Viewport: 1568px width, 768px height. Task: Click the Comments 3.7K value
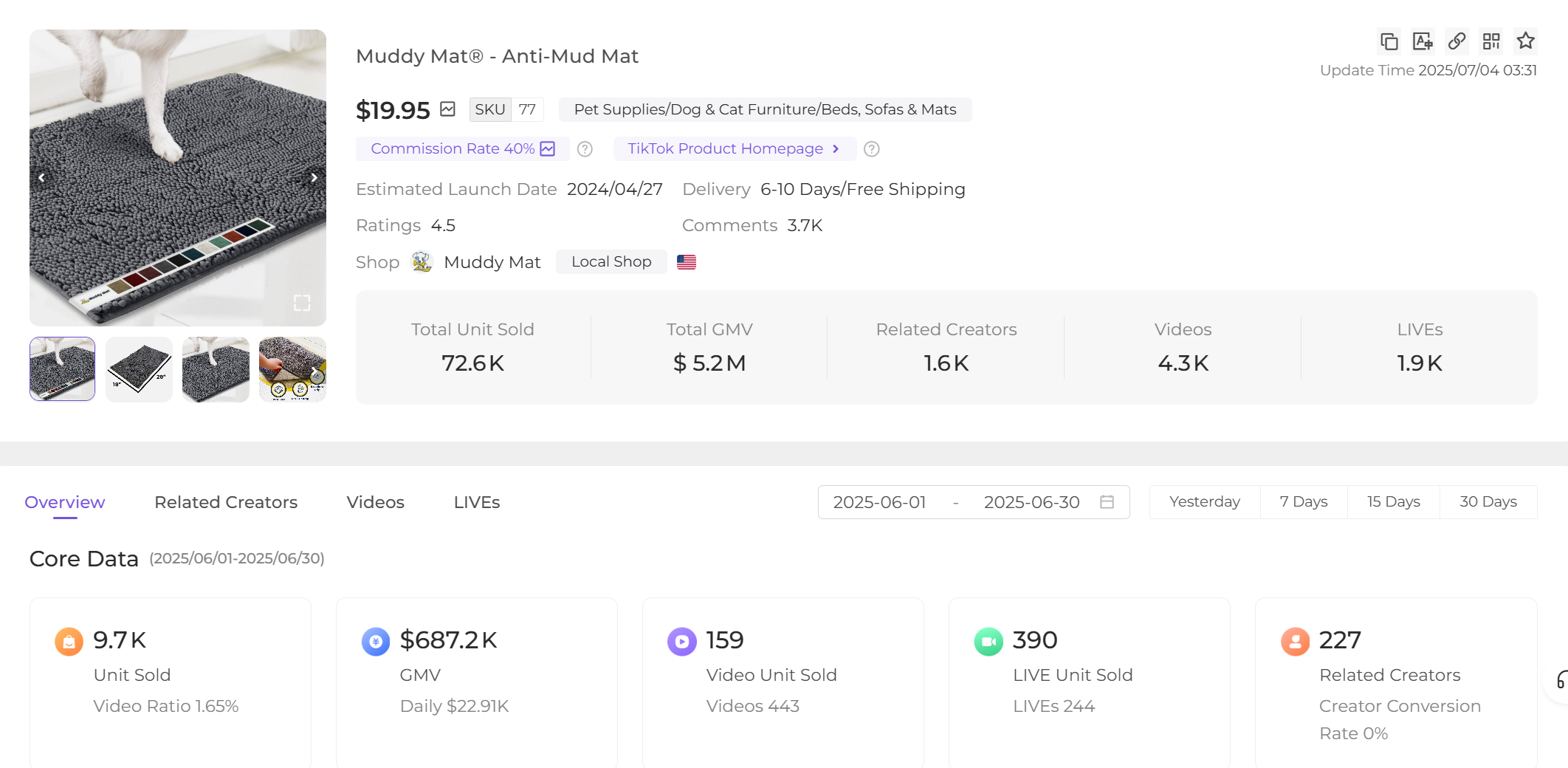(x=805, y=225)
